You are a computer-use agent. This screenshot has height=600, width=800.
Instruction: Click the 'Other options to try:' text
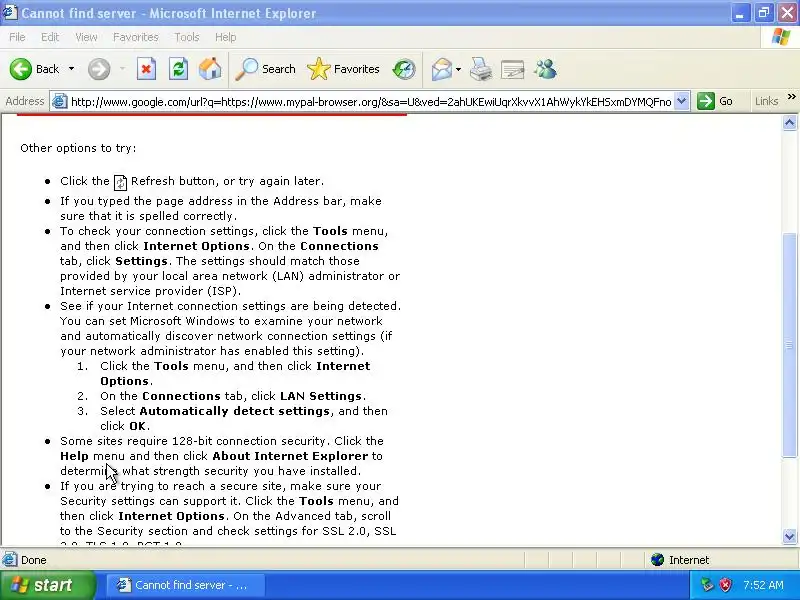tap(78, 148)
